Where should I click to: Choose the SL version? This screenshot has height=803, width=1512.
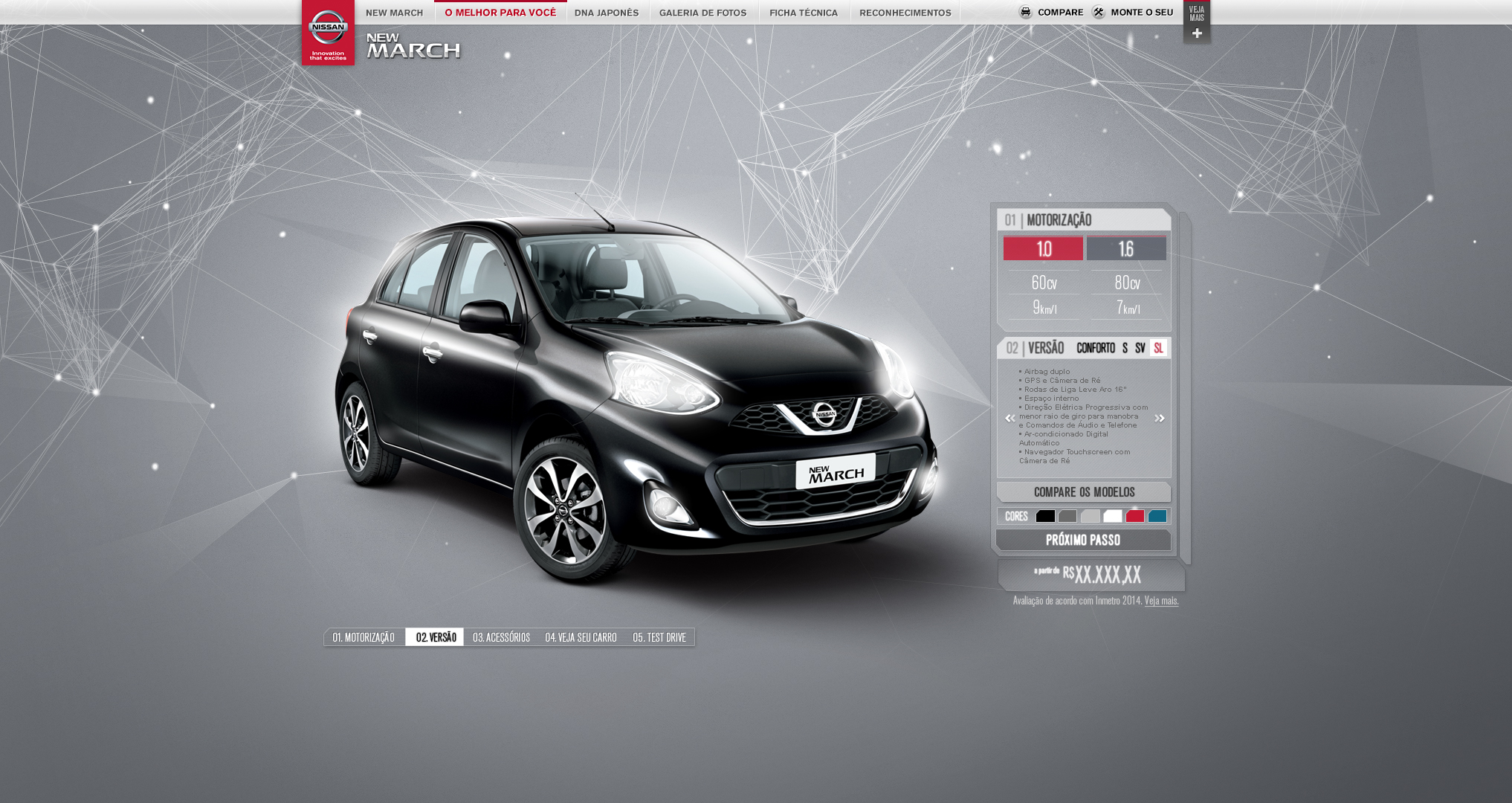click(x=1158, y=348)
